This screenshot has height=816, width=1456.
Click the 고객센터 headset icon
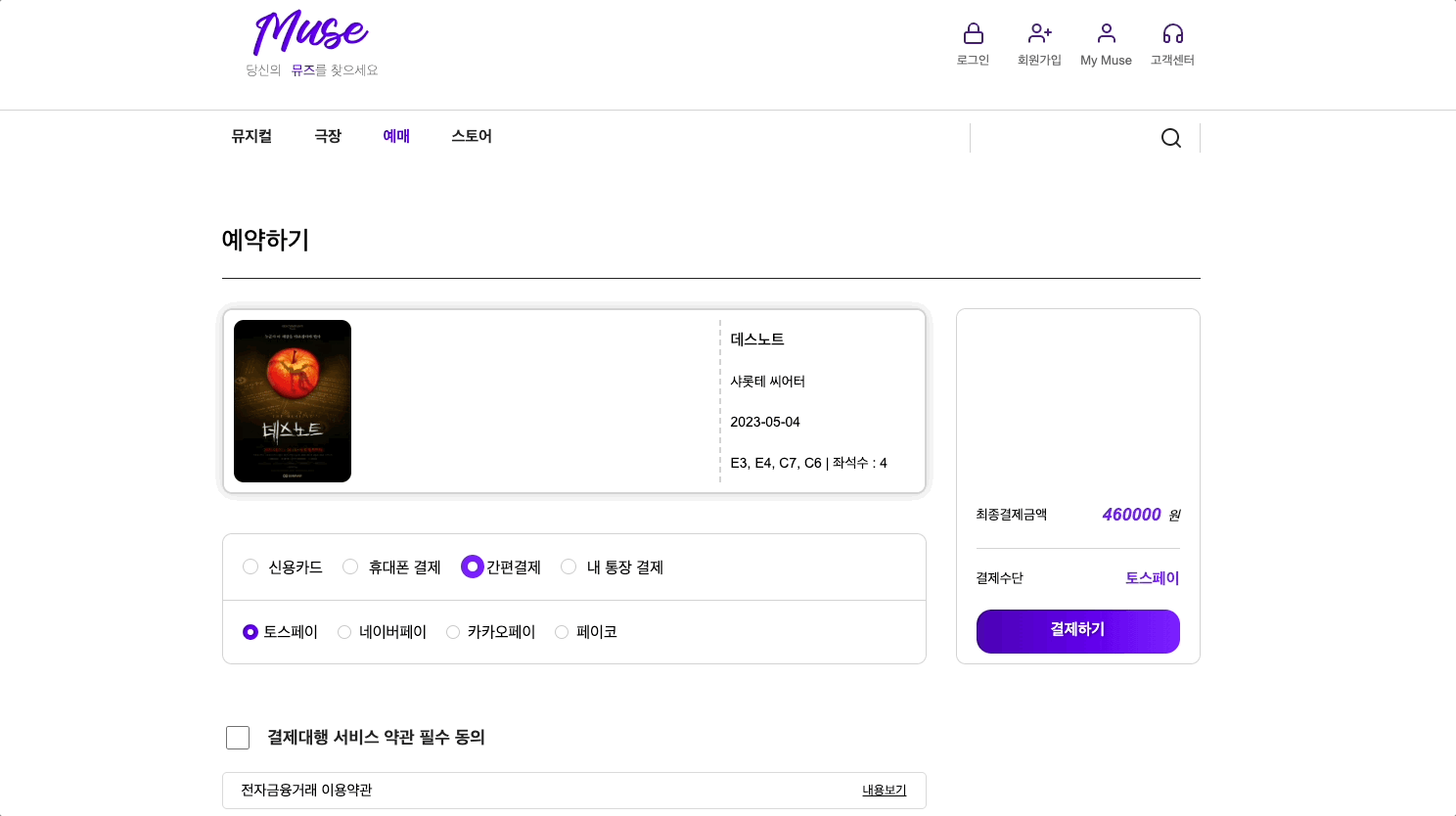[x=1171, y=32]
